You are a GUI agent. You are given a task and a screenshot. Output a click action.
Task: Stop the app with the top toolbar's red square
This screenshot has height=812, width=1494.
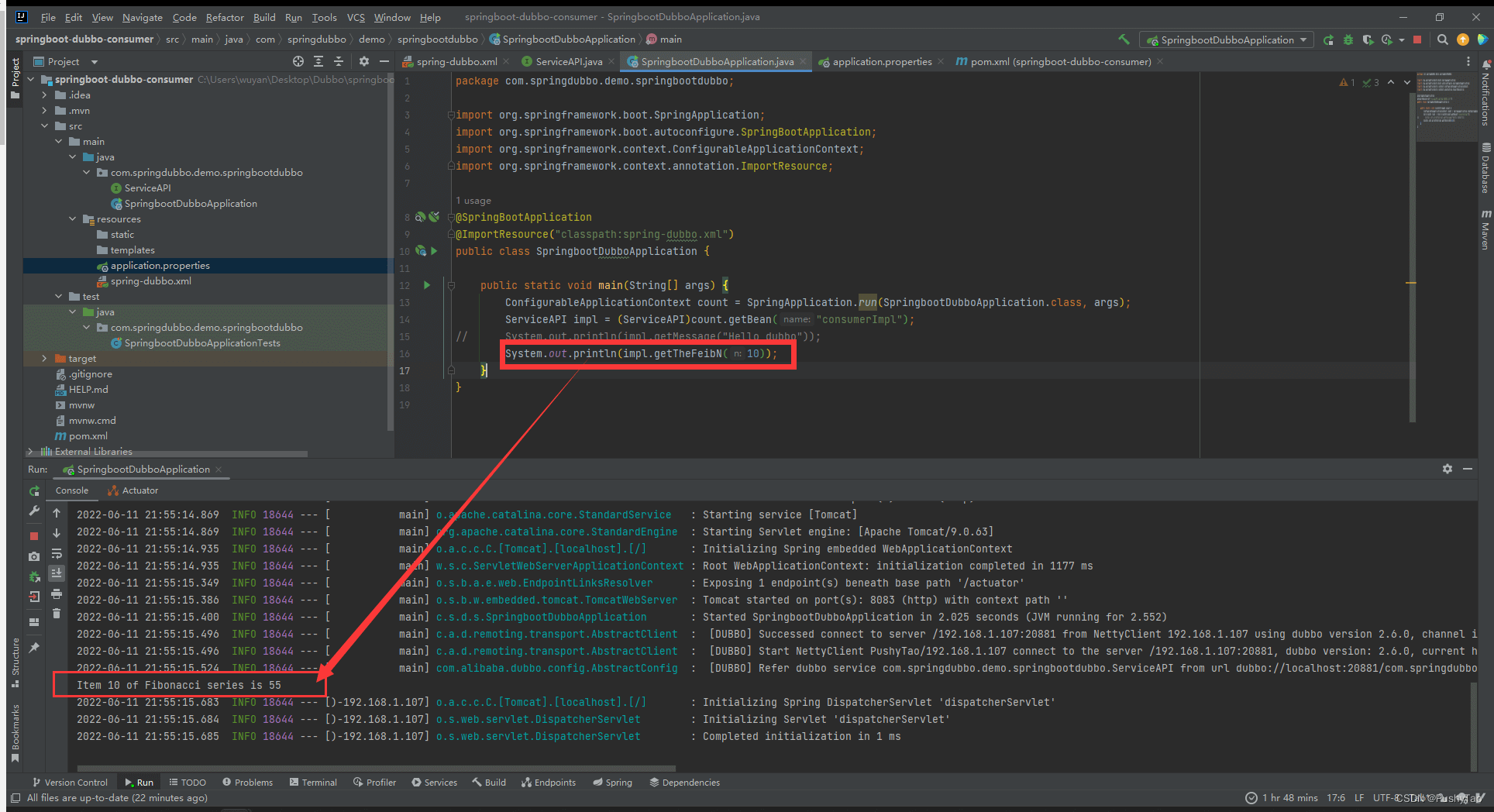1417,40
